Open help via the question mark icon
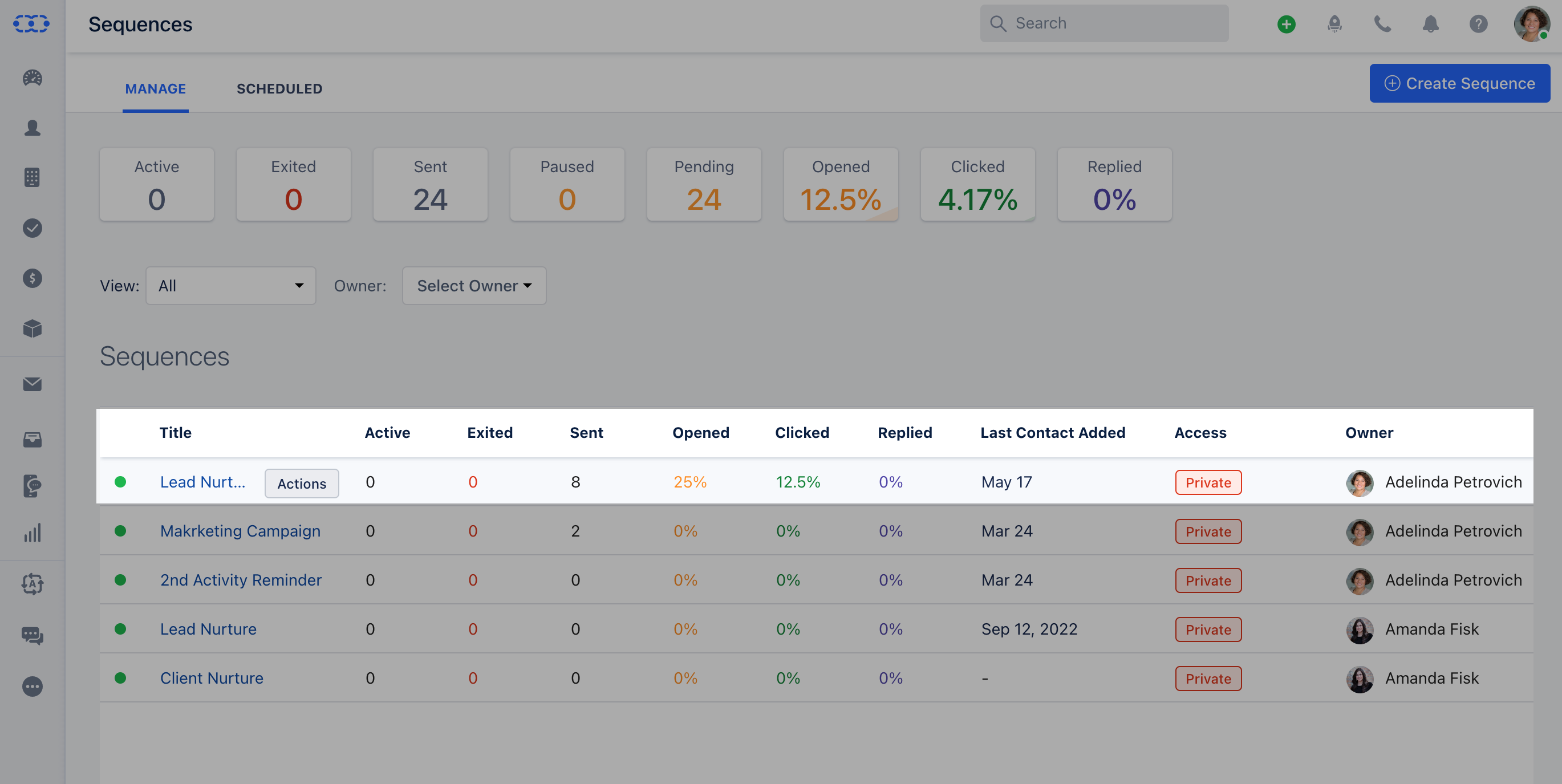The width and height of the screenshot is (1562, 784). click(x=1478, y=25)
